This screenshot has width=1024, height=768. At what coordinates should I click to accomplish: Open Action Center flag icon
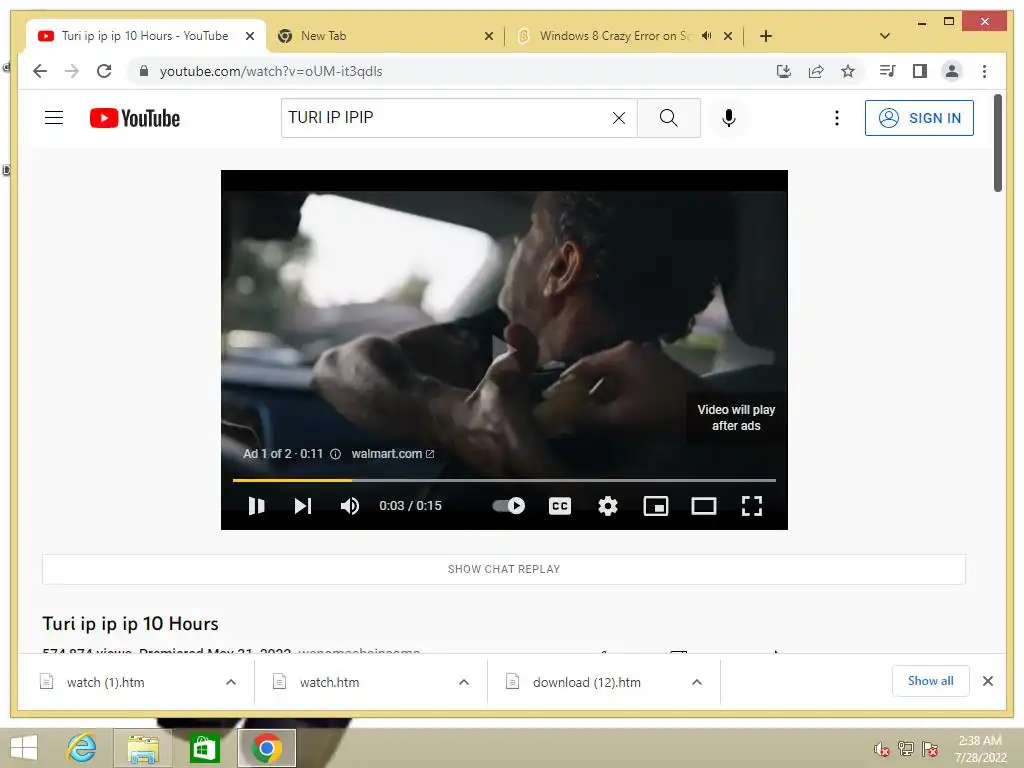pos(930,749)
